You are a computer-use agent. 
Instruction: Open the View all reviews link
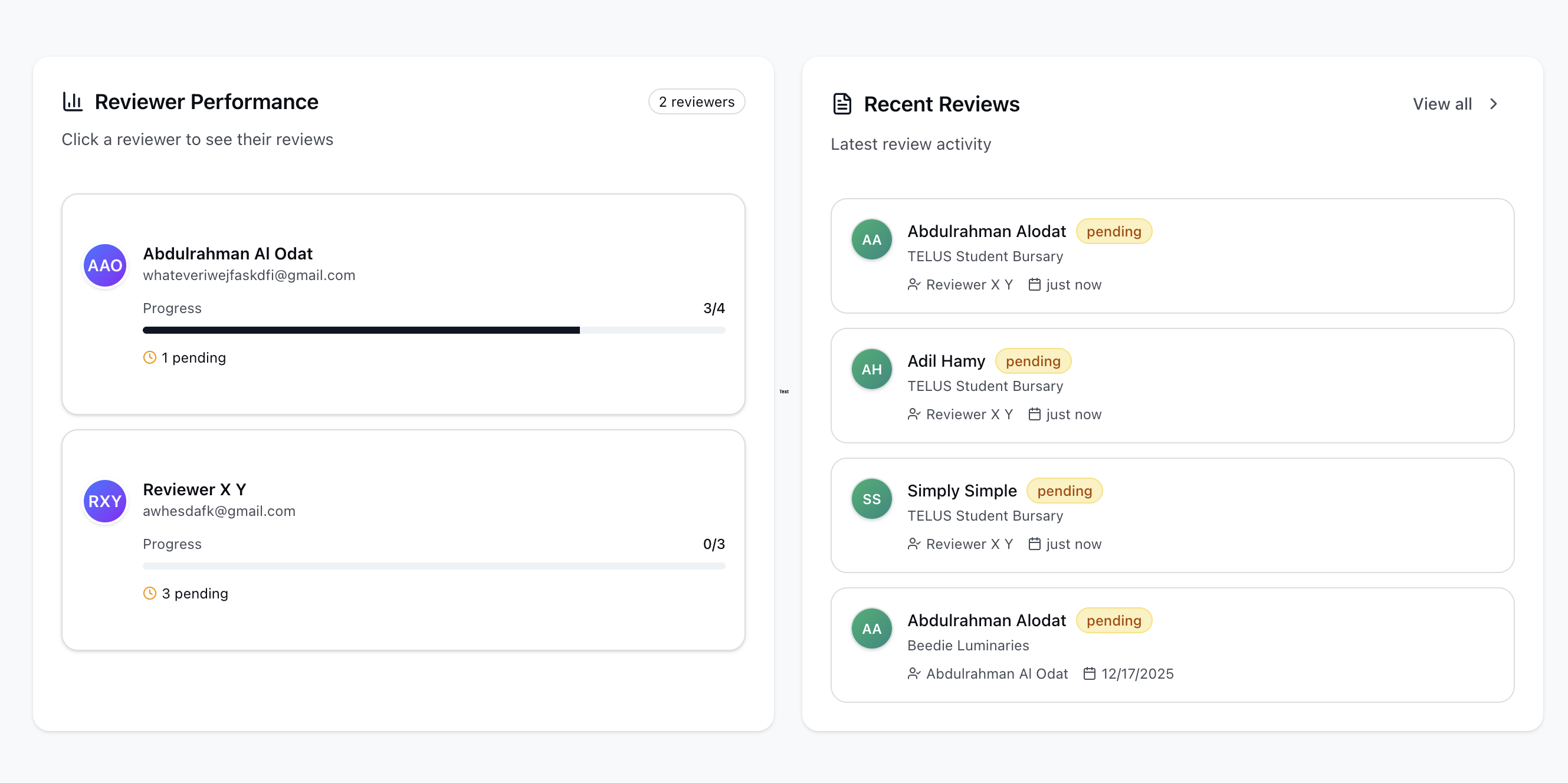pos(1442,104)
